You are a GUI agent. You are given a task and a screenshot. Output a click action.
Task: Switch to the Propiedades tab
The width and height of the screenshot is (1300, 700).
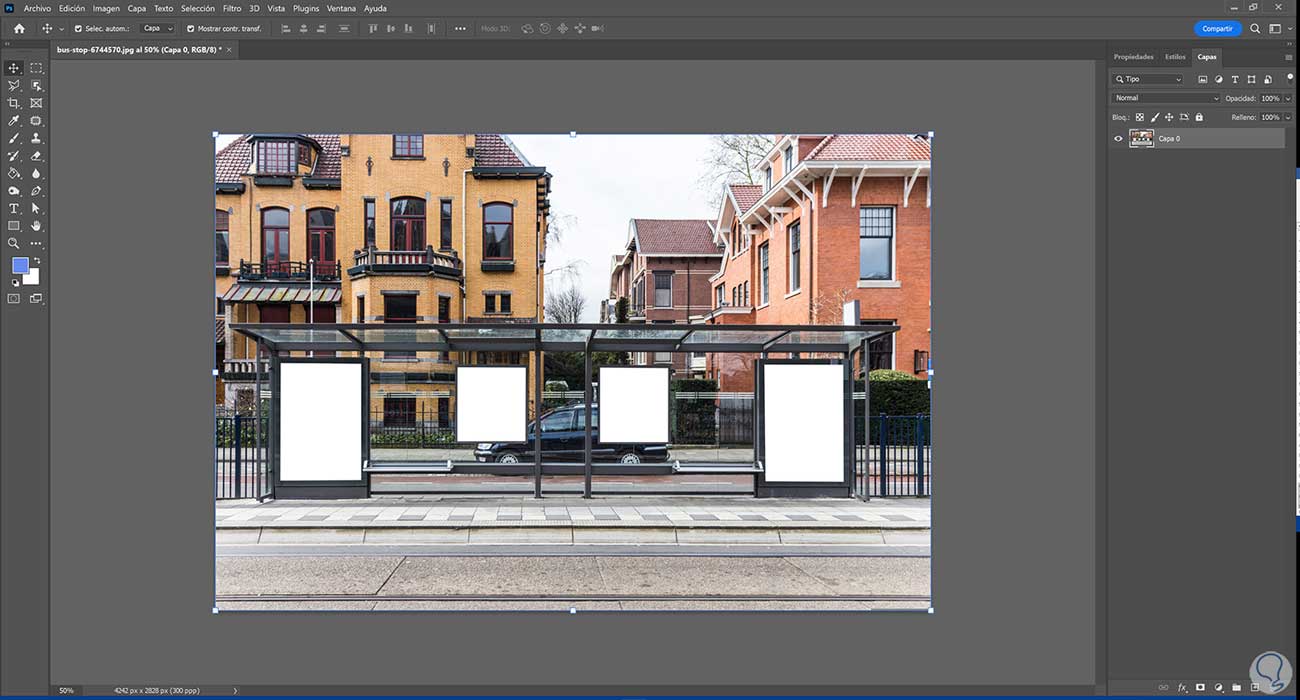1133,57
